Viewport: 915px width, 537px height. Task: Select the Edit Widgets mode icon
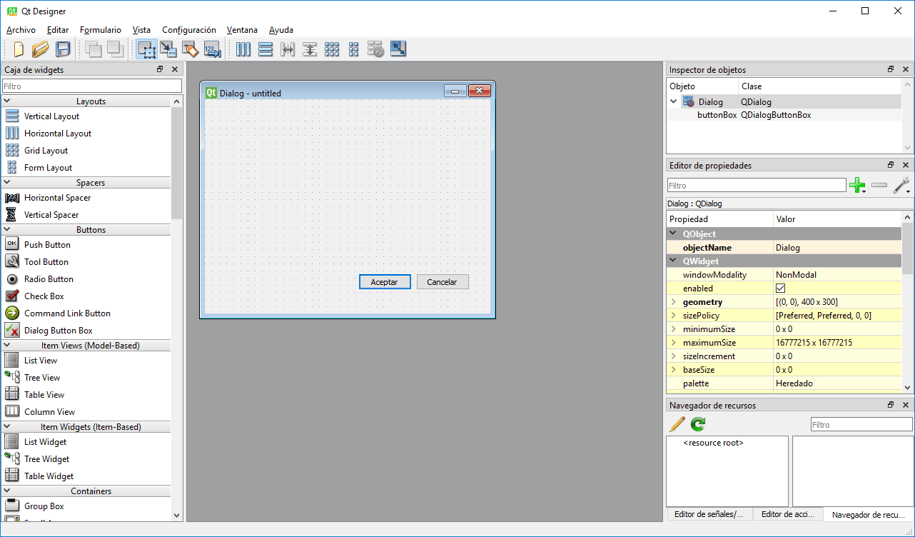pyautogui.click(x=146, y=50)
